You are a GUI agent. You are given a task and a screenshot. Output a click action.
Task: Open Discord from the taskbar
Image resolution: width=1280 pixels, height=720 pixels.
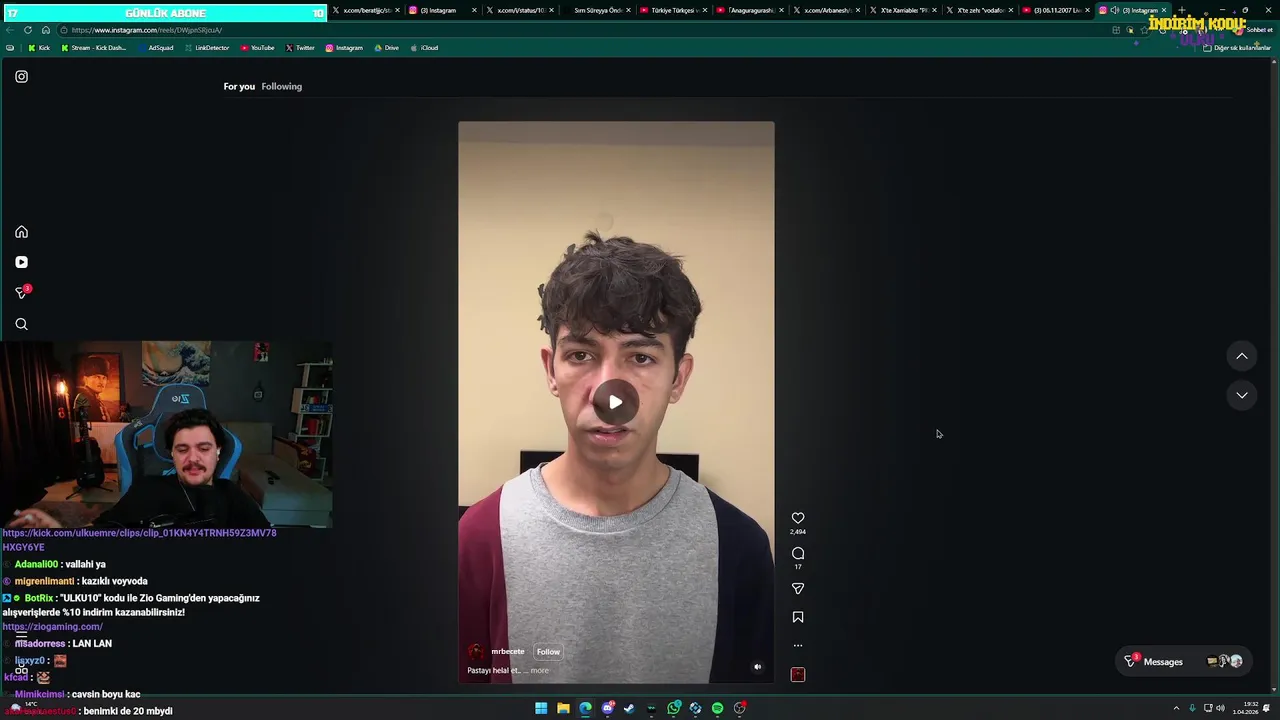click(x=607, y=708)
